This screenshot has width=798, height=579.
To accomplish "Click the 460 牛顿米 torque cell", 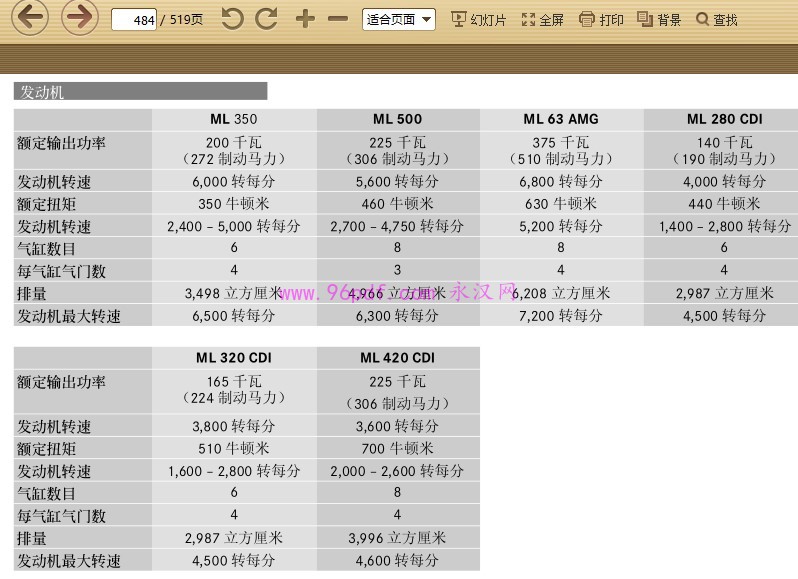I will (x=397, y=204).
